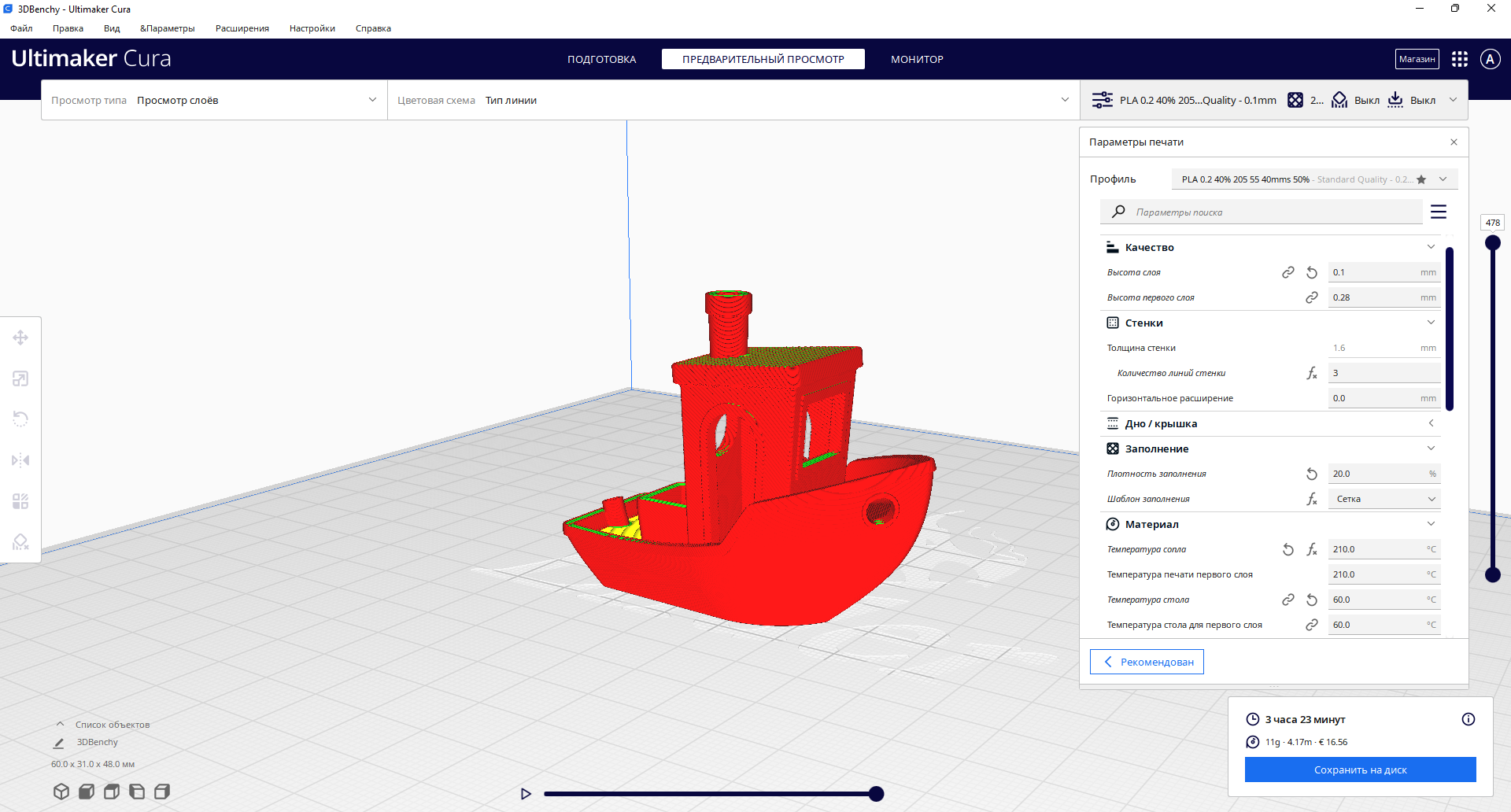Play the layer simulation
The width and height of the screenshot is (1511, 812).
[526, 794]
